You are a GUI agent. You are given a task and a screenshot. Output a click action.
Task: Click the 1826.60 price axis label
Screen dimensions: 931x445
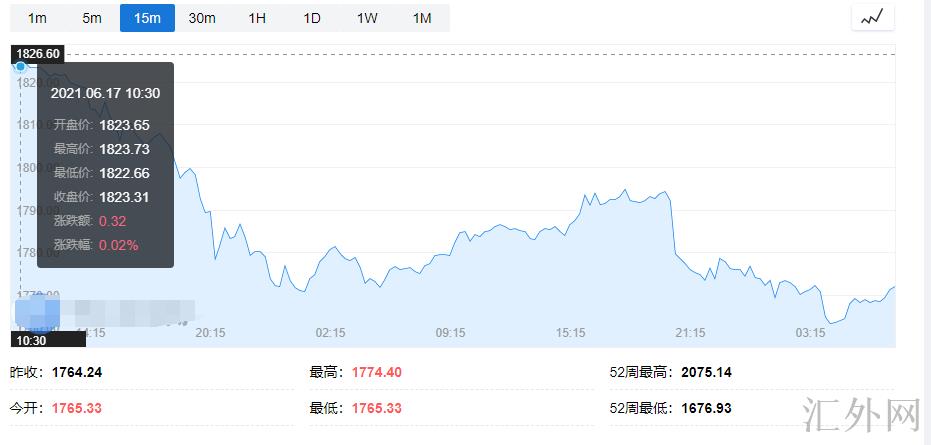point(39,53)
